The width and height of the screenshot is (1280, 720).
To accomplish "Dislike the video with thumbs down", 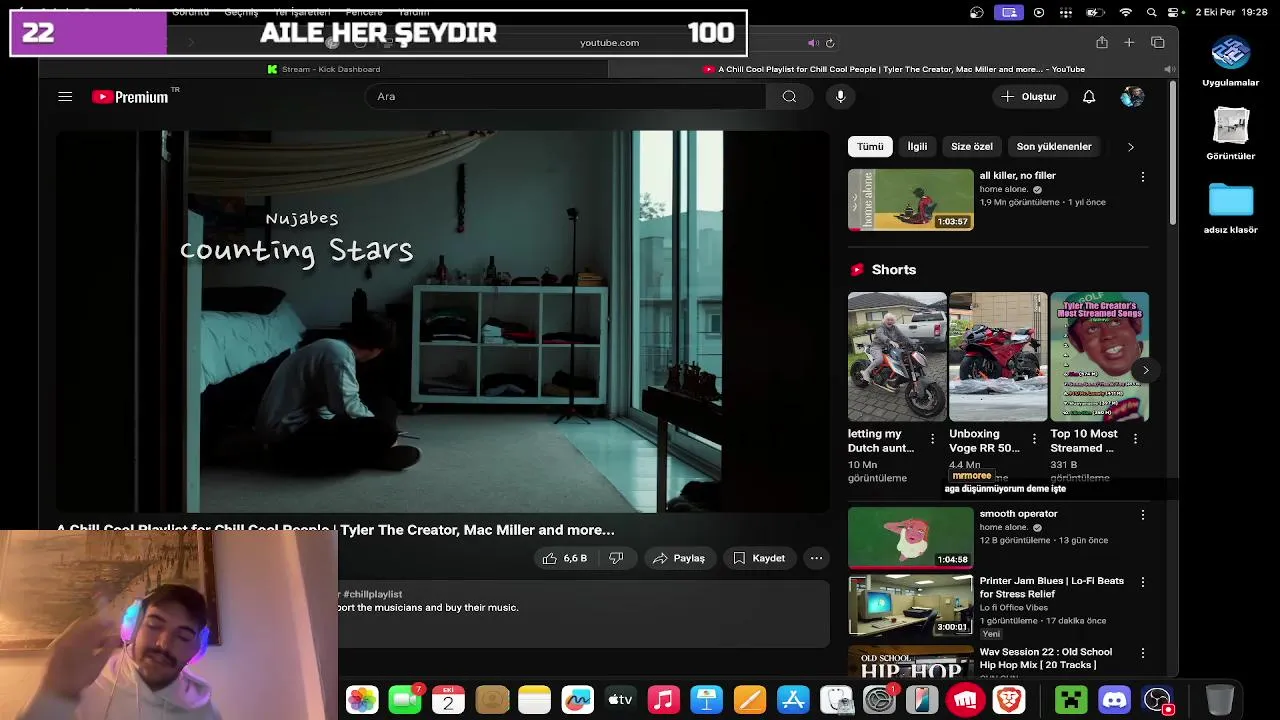I will click(x=617, y=558).
